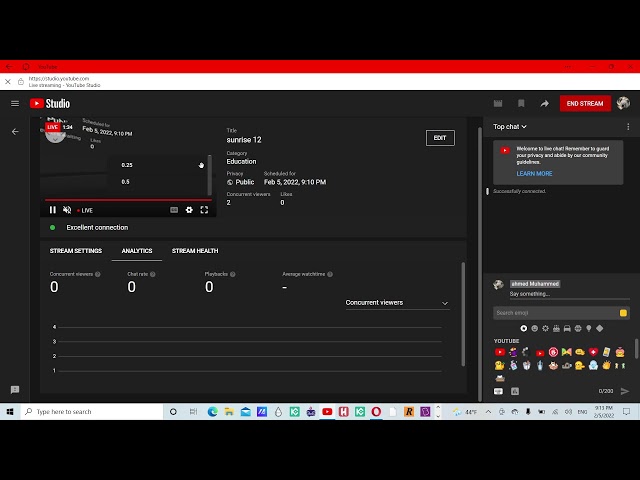
Task: Click the send message arrow icon
Action: click(x=625, y=391)
